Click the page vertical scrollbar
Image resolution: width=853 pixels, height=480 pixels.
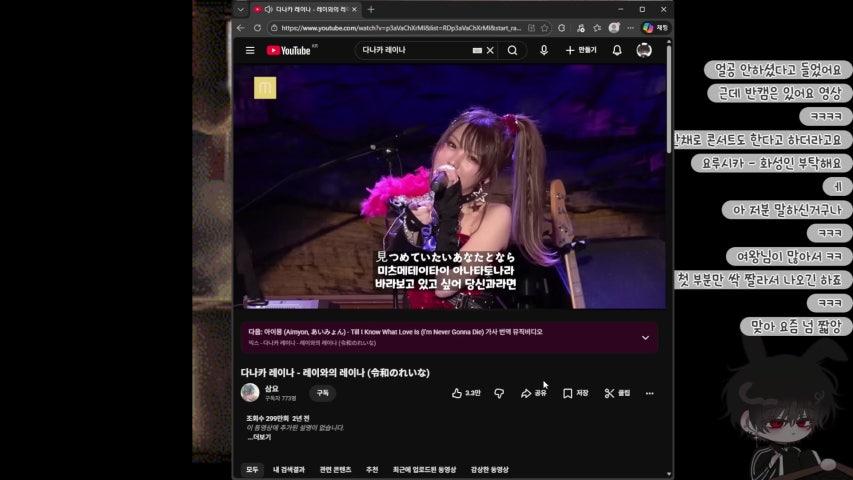(x=668, y=100)
